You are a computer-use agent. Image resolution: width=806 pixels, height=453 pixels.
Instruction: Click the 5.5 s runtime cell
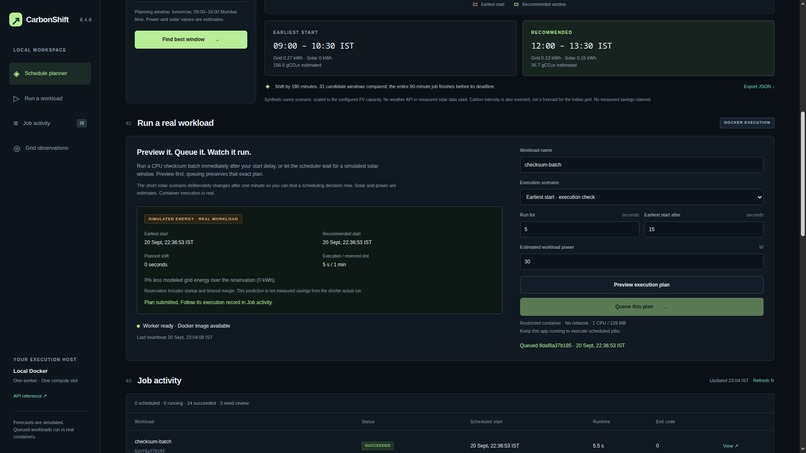click(x=598, y=446)
